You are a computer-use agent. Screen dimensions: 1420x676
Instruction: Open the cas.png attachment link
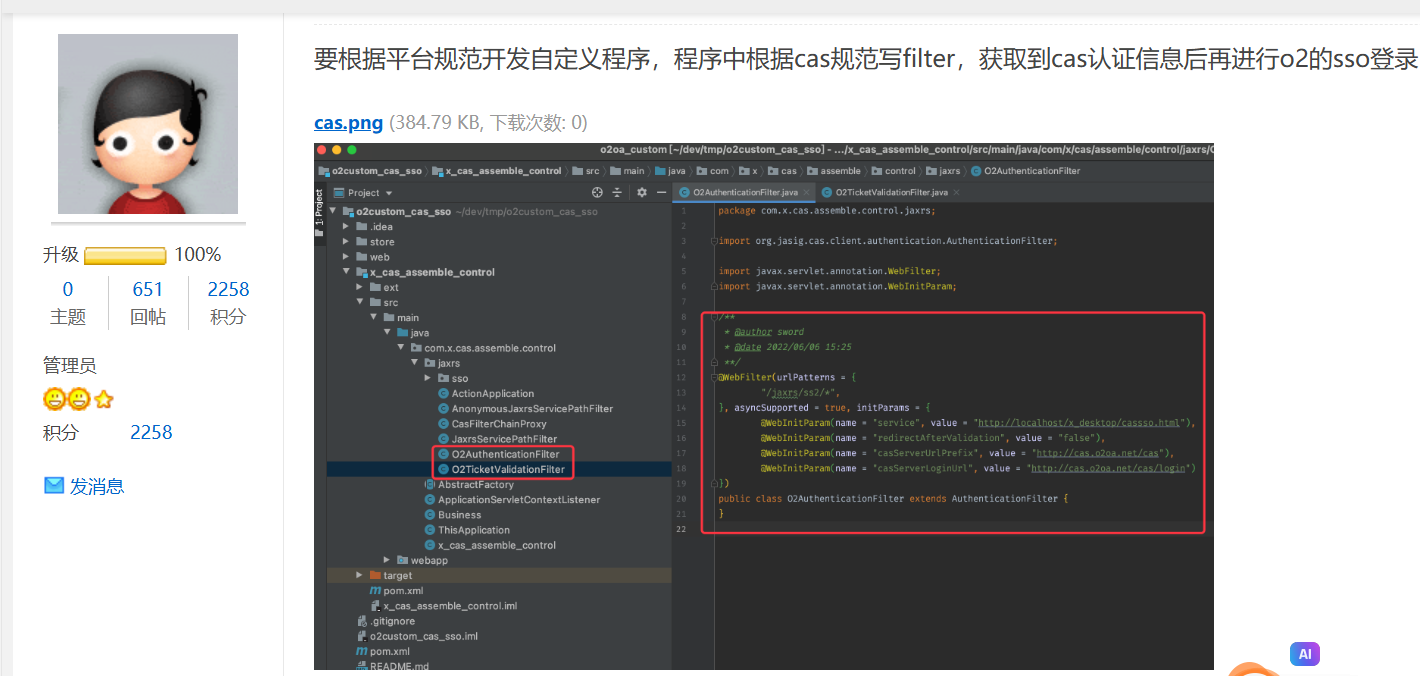pos(348,123)
